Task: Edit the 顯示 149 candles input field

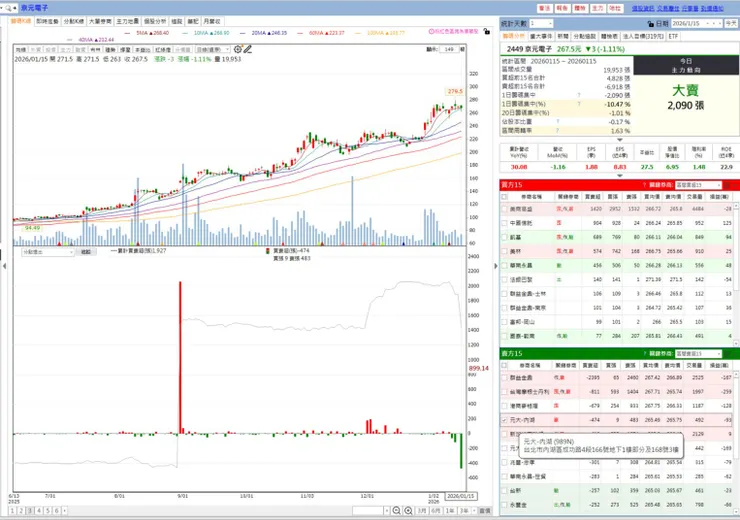Action: click(449, 49)
